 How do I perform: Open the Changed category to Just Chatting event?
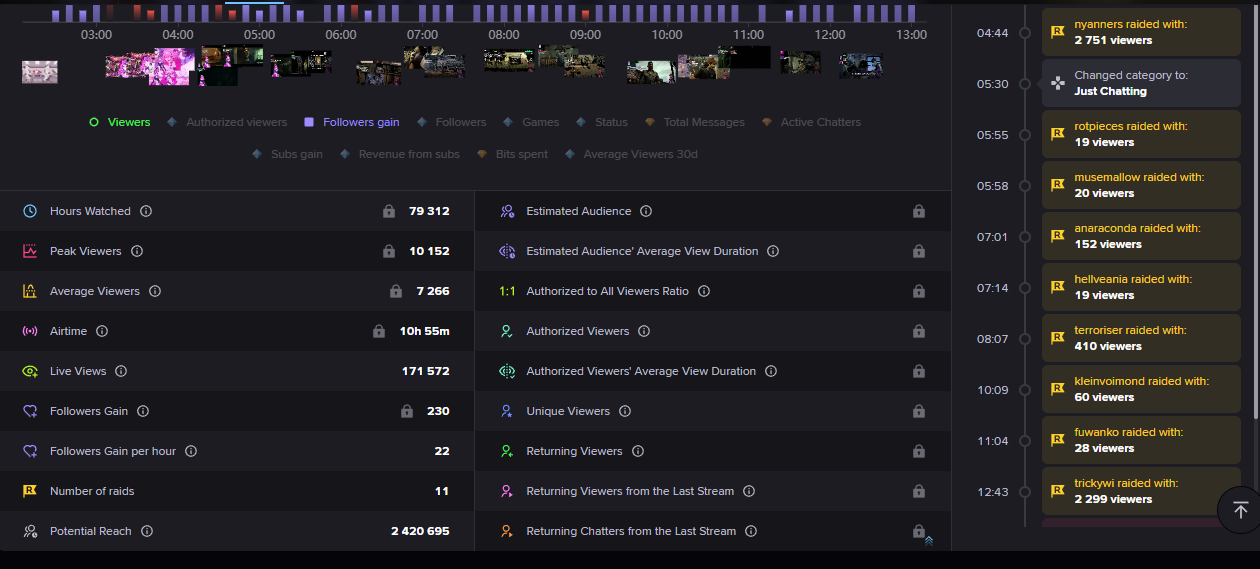[x=1141, y=83]
